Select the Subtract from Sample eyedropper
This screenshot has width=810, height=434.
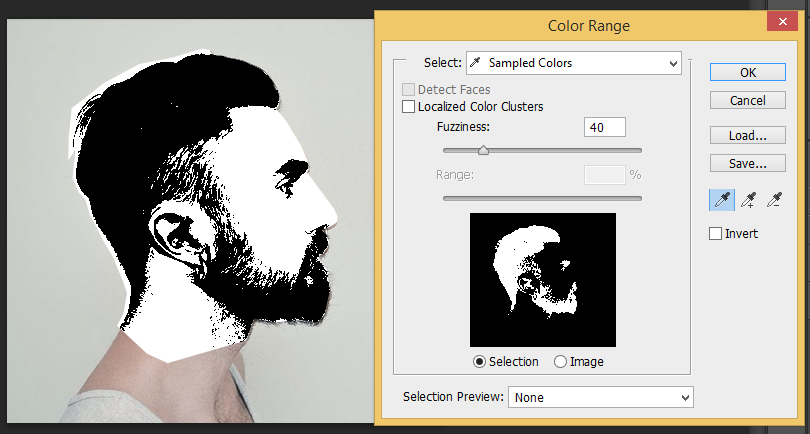coord(774,200)
